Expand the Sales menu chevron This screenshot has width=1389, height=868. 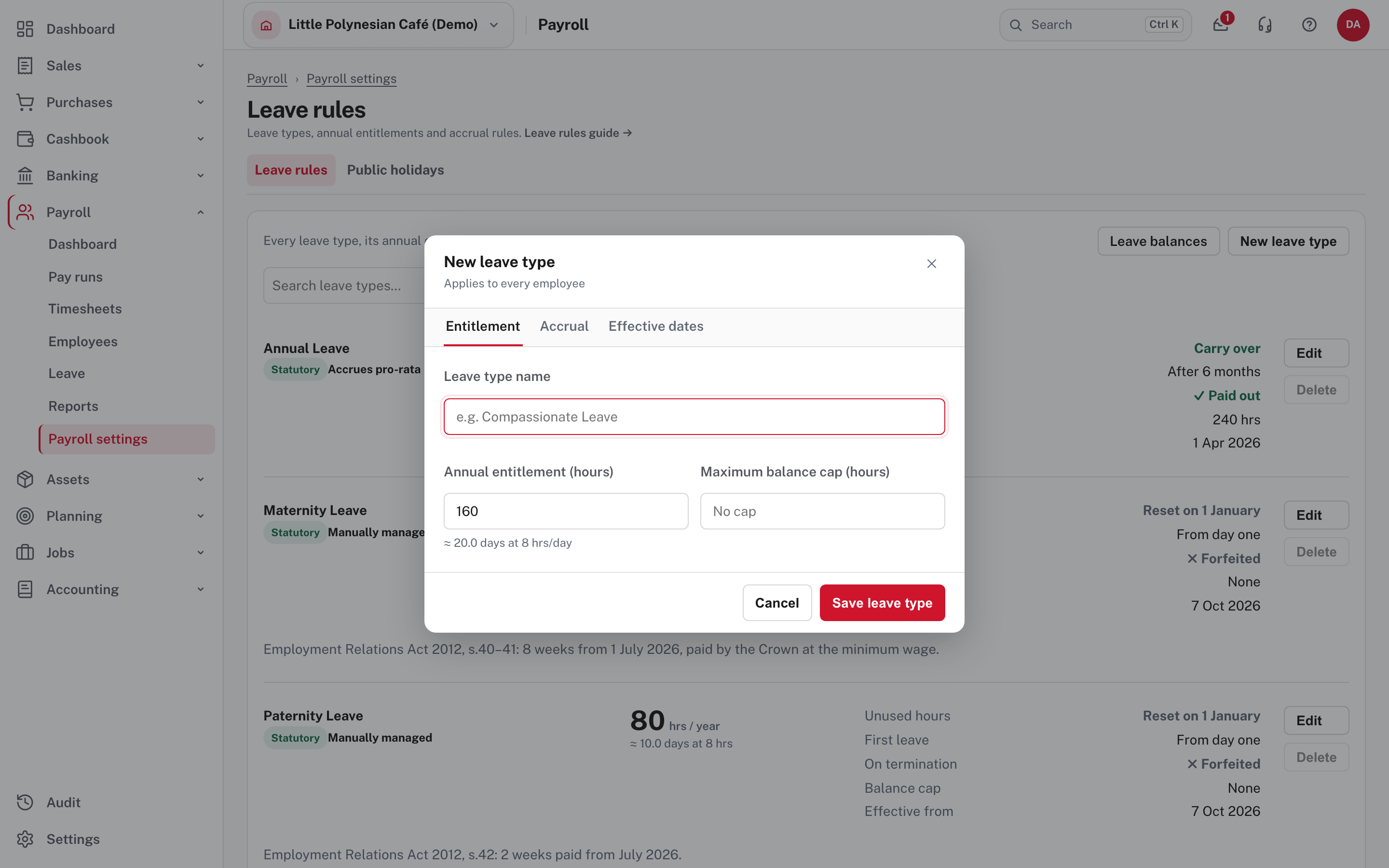pyautogui.click(x=200, y=66)
